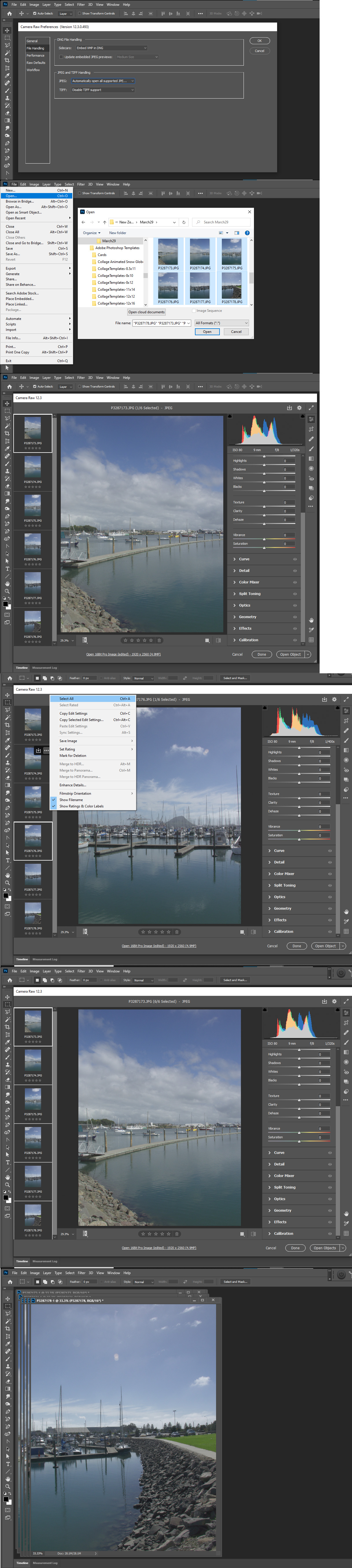Viewport: 352px width, 1568px height.
Task: Open preferences gear in 6/6 Selected Camera Raw
Action: (334, 1001)
